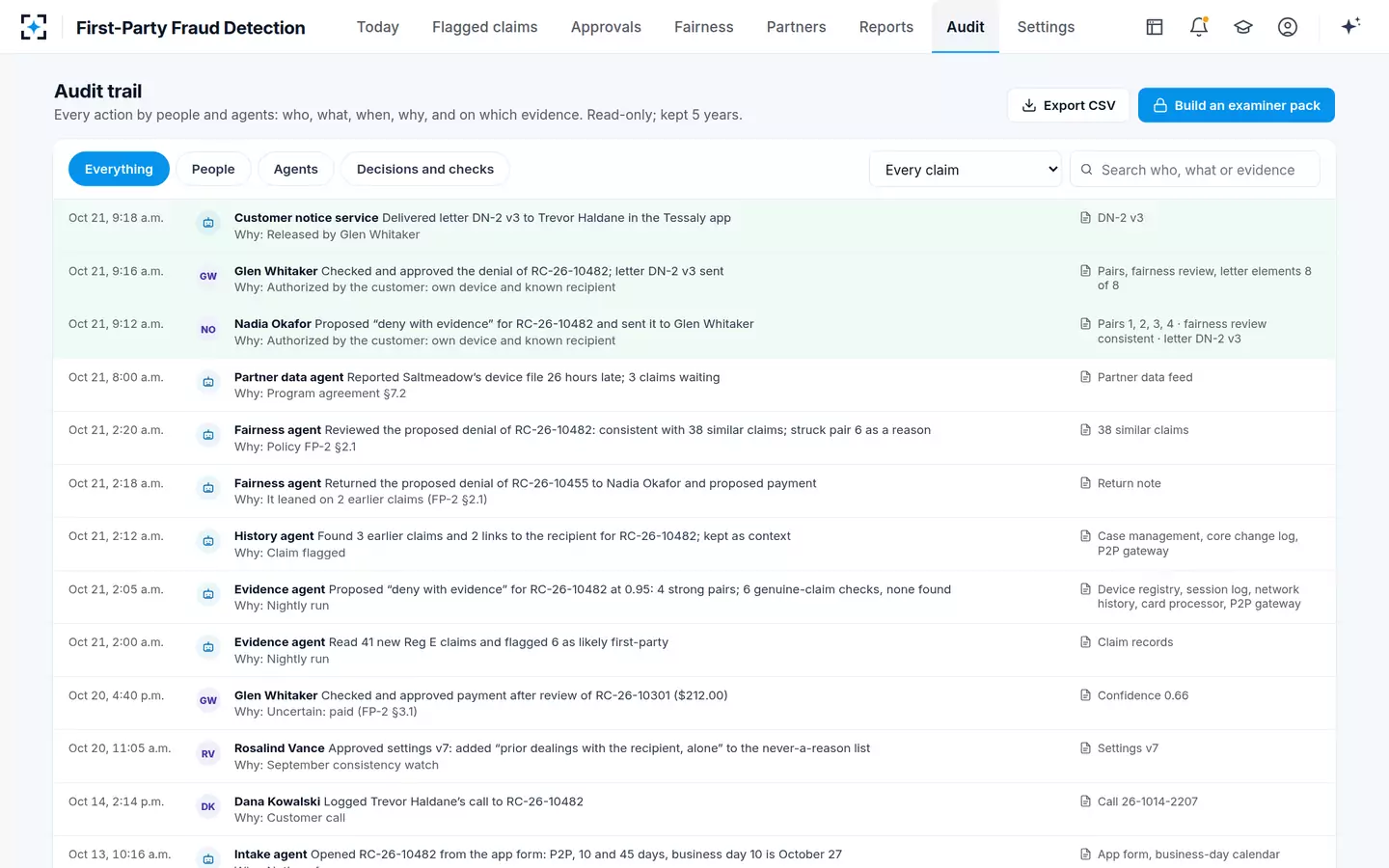Click Rosalind Vance's RV avatar
This screenshot has height=868, width=1389.
pos(208,753)
